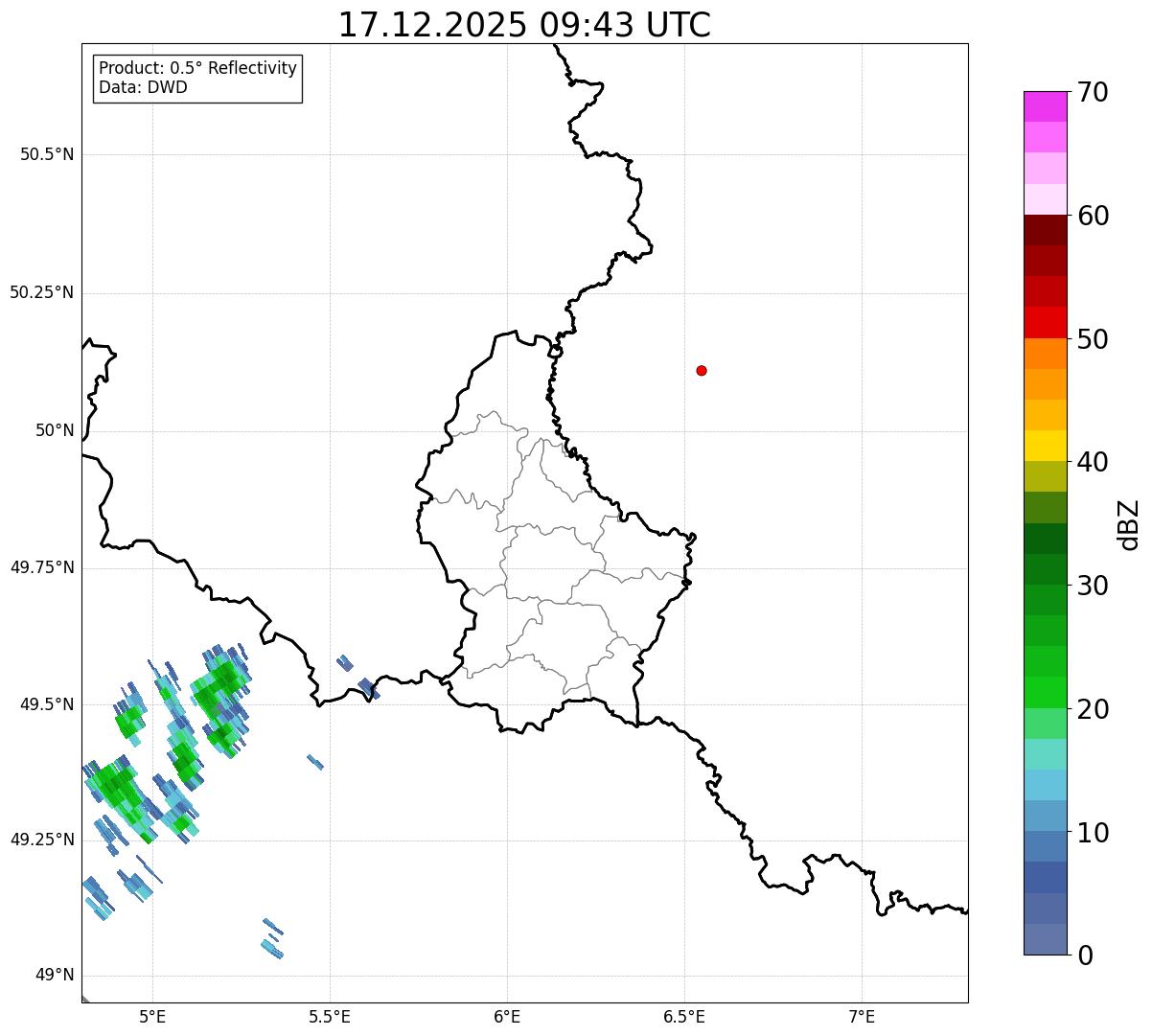The height and width of the screenshot is (1036, 1152).
Task: Click the 5°E longitude label
Action: point(152,1016)
